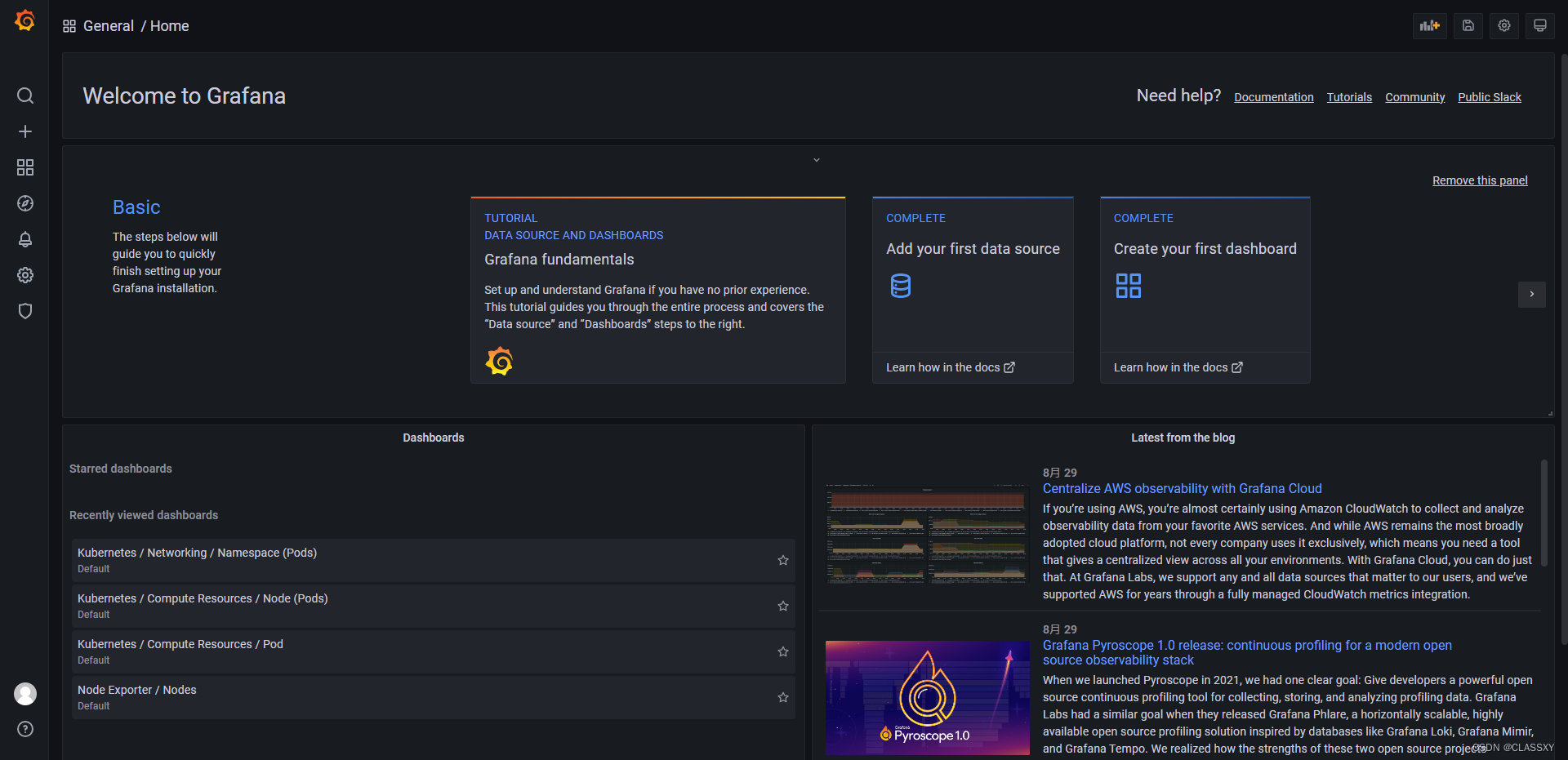Click Remove this panel link

[x=1480, y=180]
